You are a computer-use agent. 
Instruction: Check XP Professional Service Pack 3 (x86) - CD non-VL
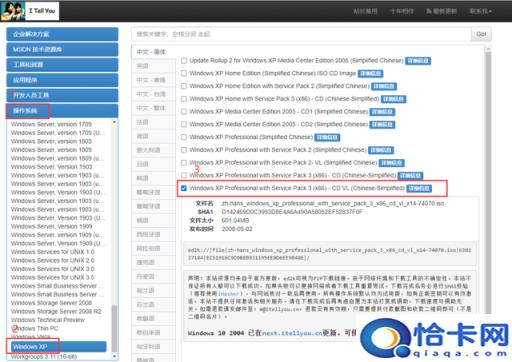(184, 175)
